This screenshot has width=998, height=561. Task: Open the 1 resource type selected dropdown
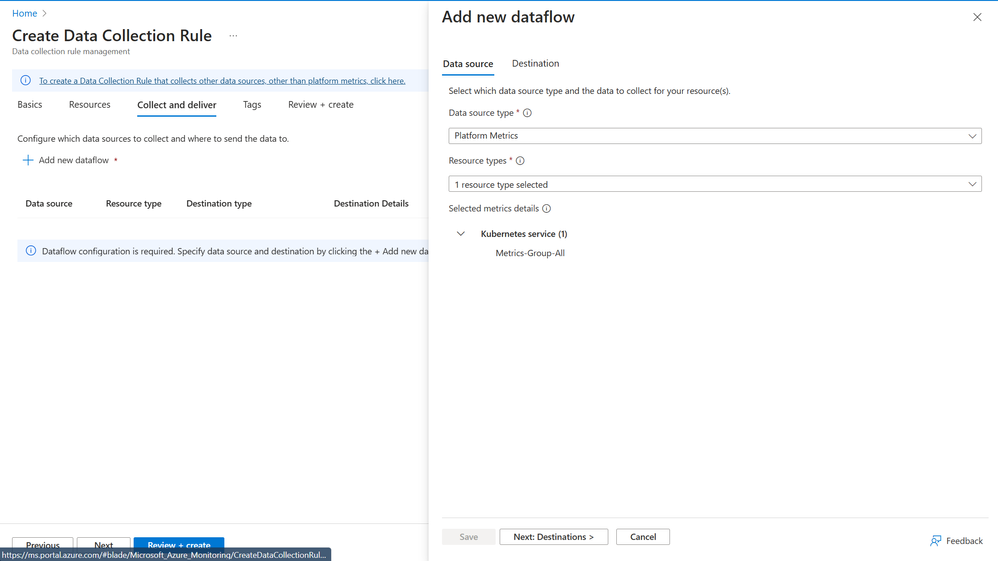[715, 184]
